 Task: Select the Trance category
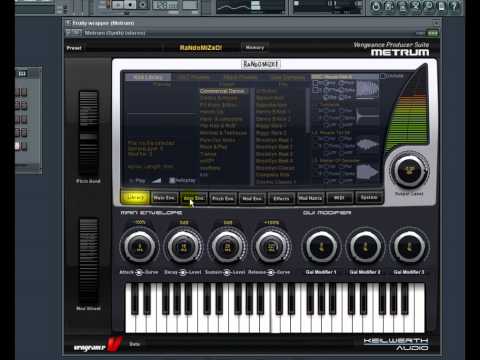pos(208,154)
